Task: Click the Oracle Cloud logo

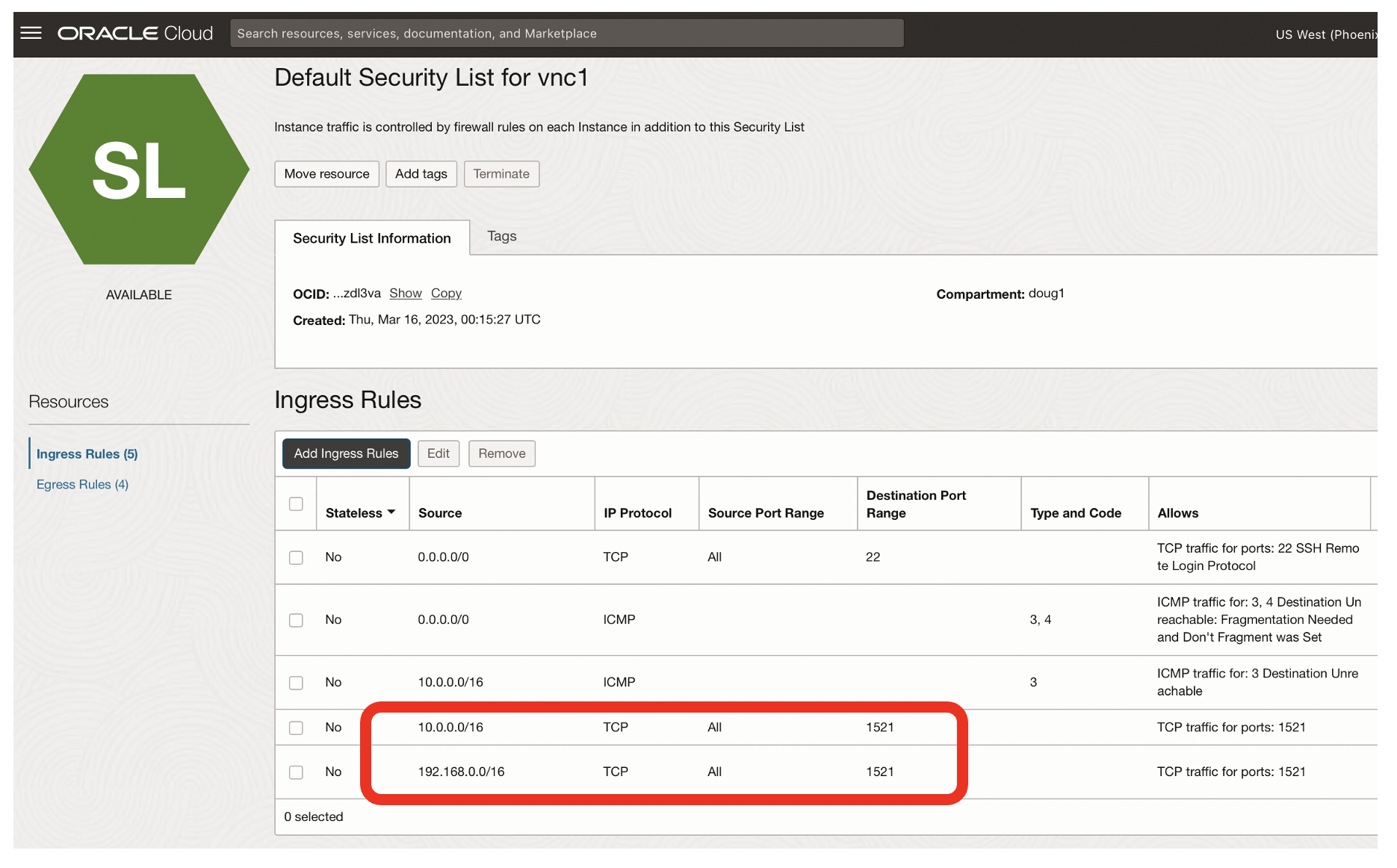Action: click(134, 33)
